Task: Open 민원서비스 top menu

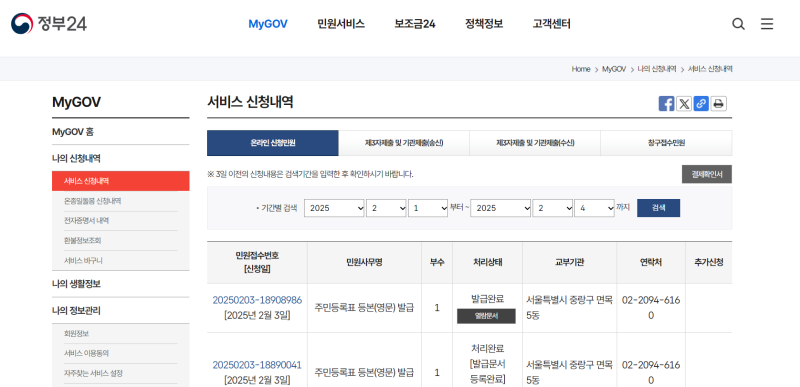Action: (x=341, y=24)
